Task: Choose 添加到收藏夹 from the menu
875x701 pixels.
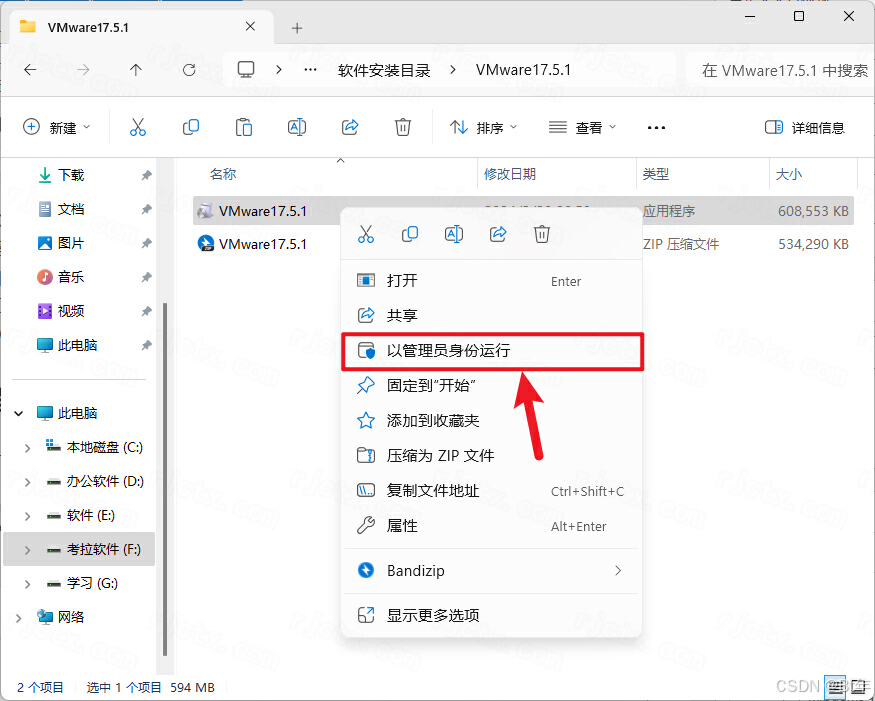Action: tap(491, 420)
